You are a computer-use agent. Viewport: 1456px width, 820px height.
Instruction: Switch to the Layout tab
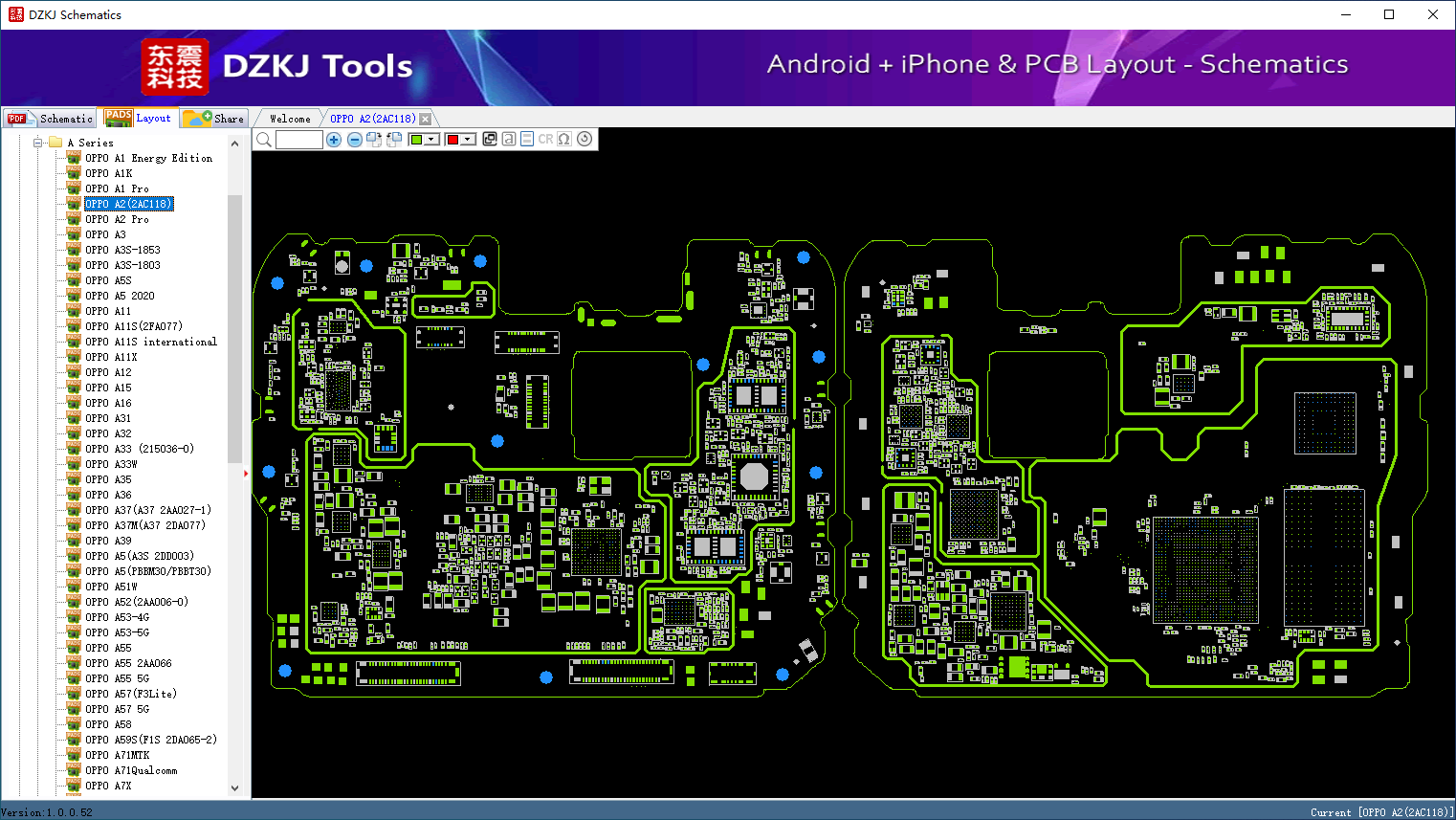point(139,118)
